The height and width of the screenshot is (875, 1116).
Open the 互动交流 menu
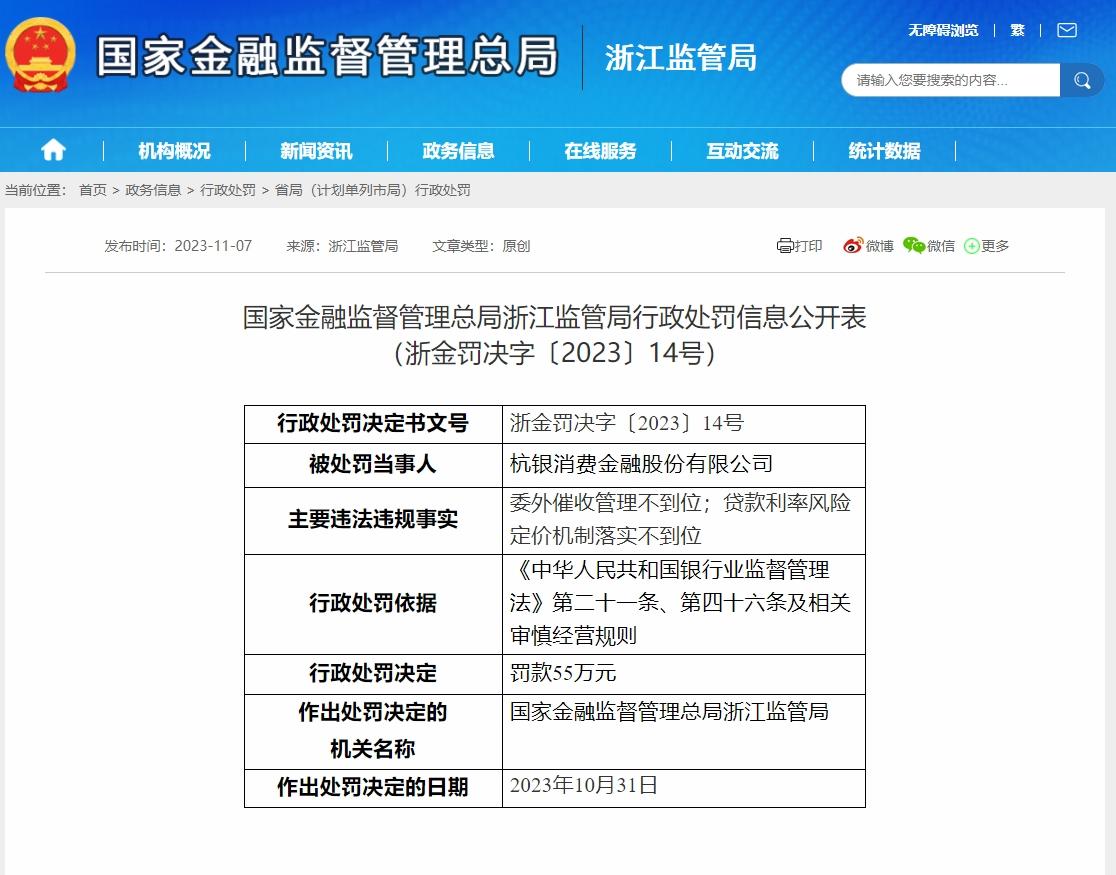742,150
